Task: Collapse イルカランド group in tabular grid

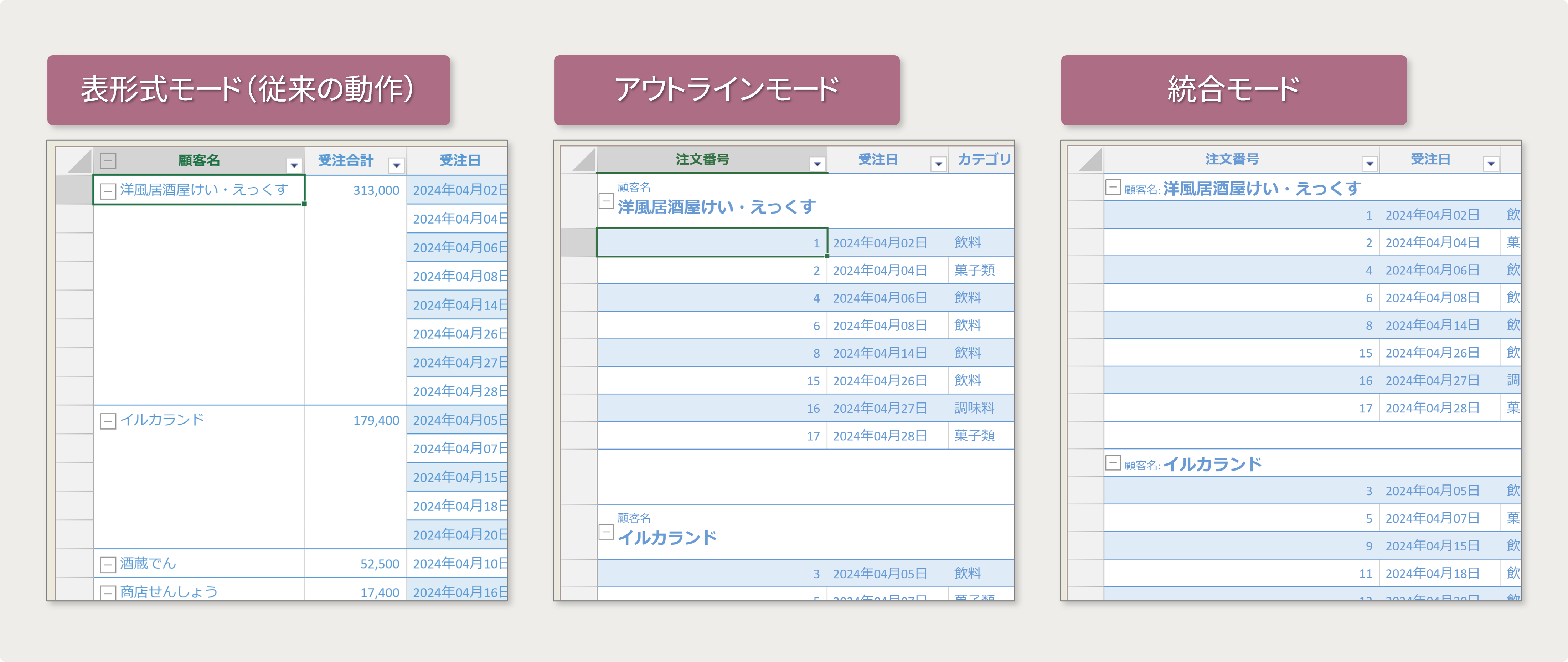Action: coord(108,421)
